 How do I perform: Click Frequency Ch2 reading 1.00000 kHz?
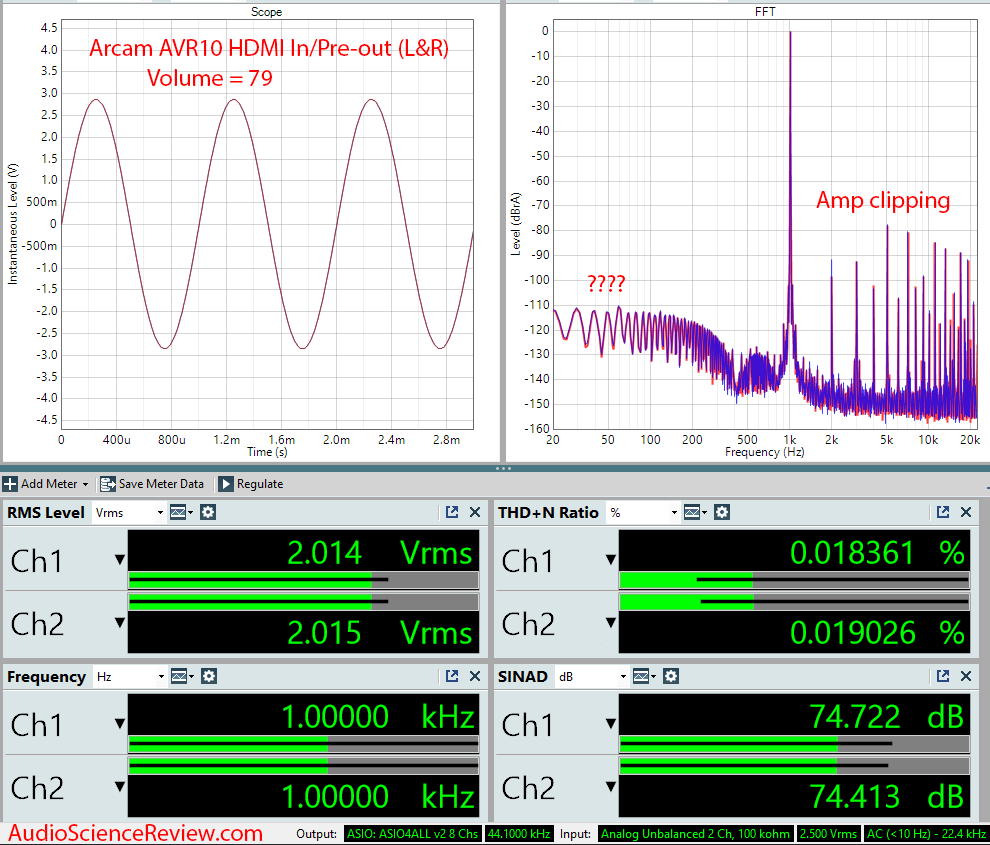(x=378, y=796)
